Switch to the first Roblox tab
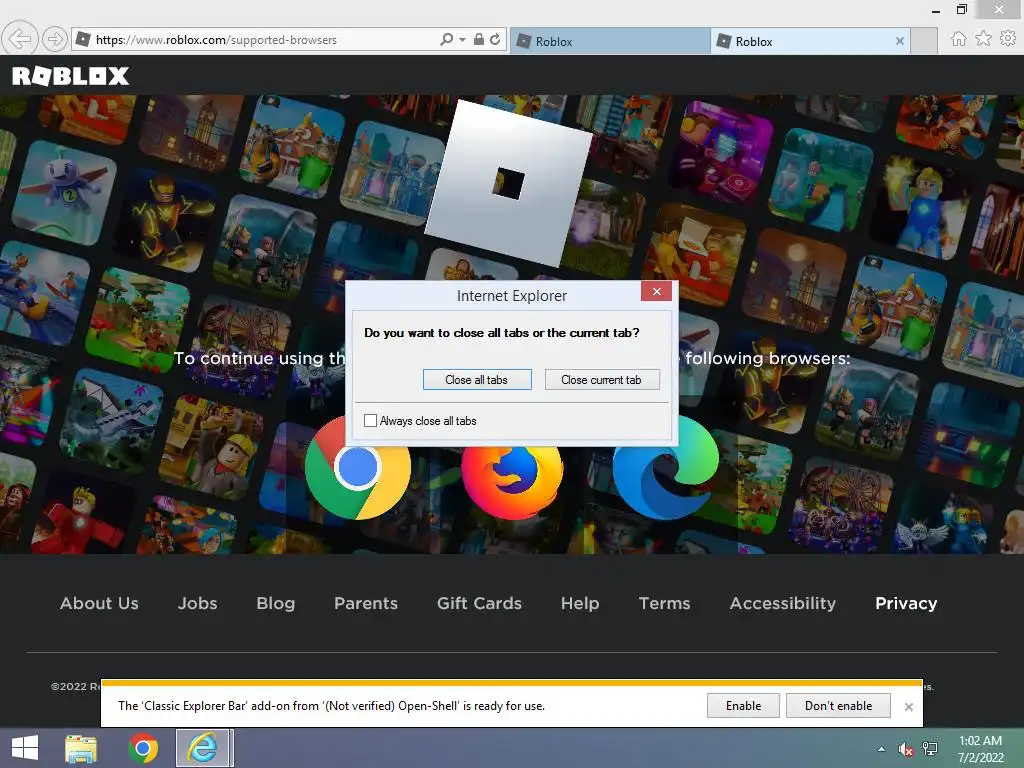This screenshot has width=1024, height=768. click(x=610, y=41)
